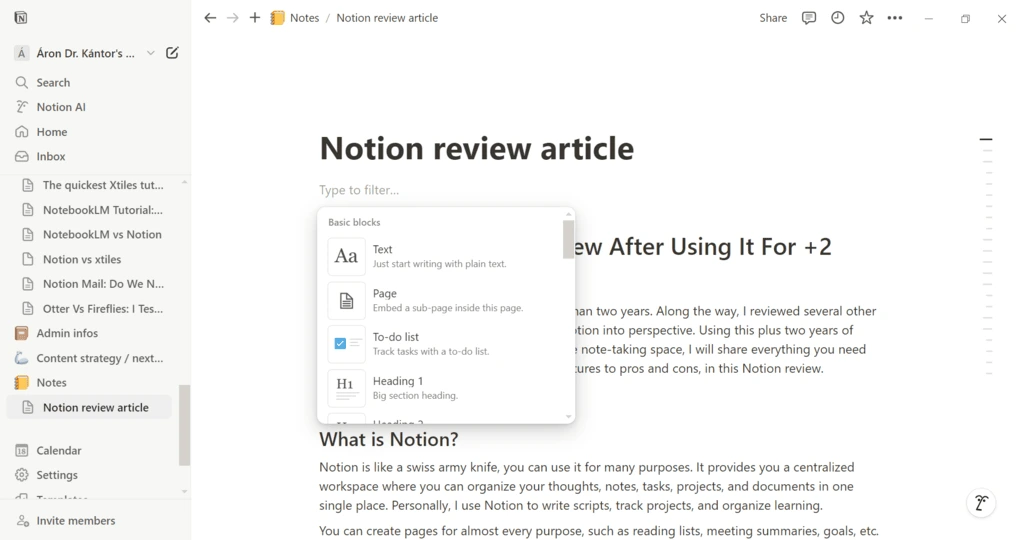1020x540 pixels.
Task: Click the Aa Text block icon
Action: [x=346, y=256]
